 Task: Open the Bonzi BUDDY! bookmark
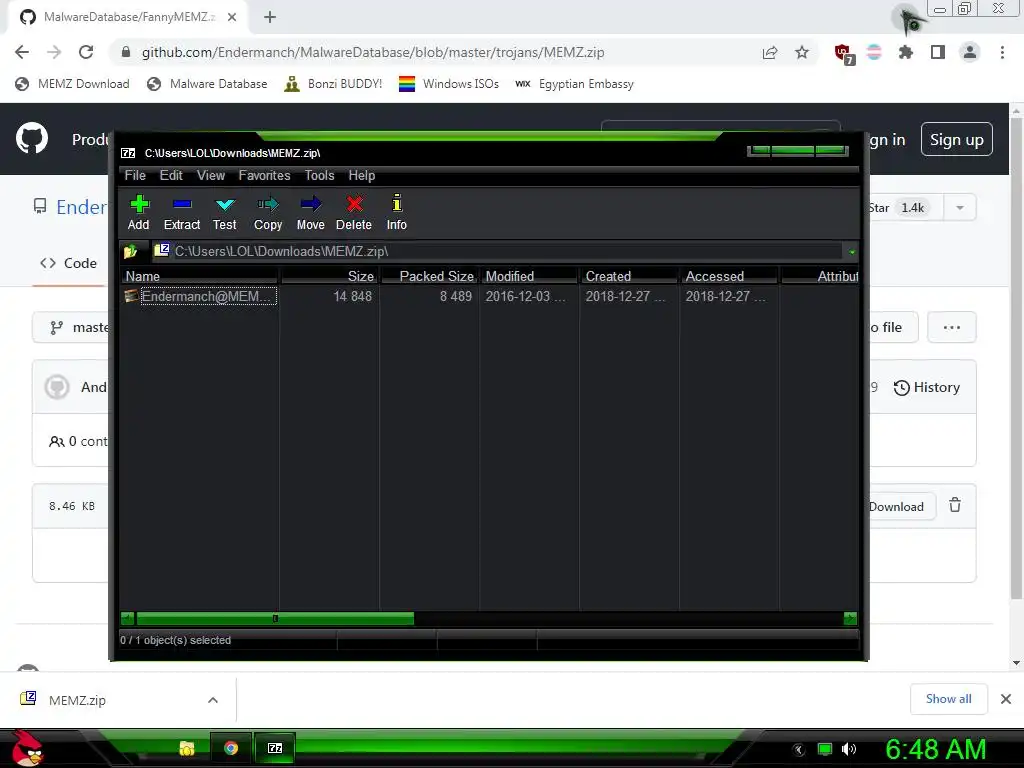[x=333, y=84]
